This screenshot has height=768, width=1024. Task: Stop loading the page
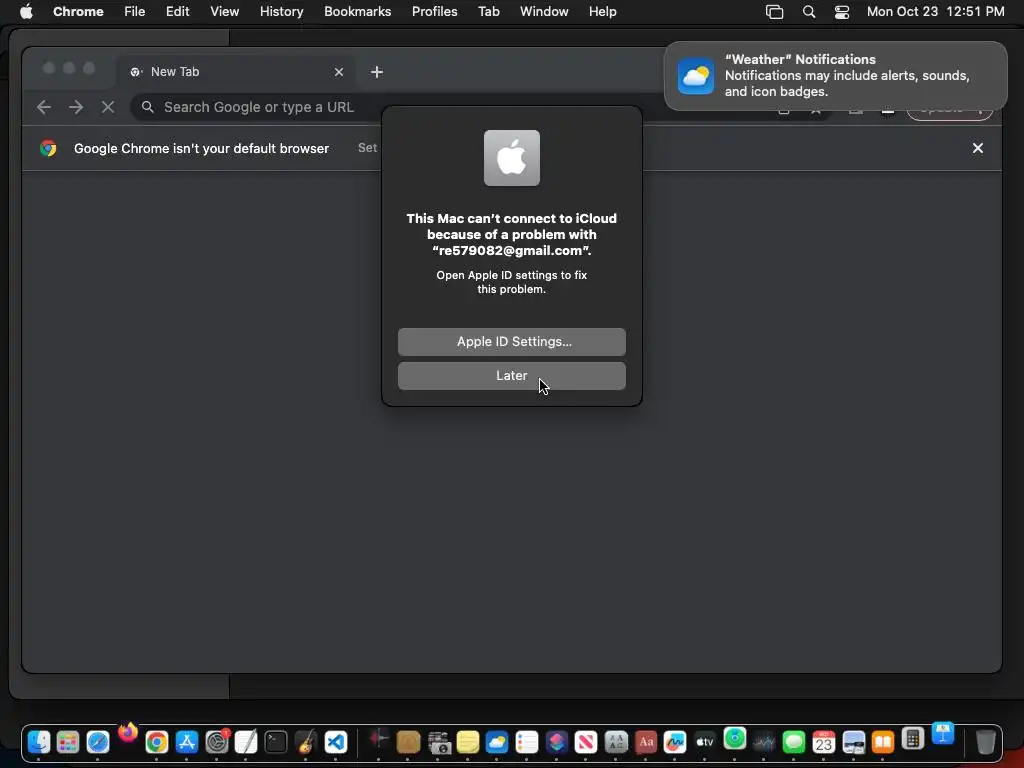tap(108, 107)
